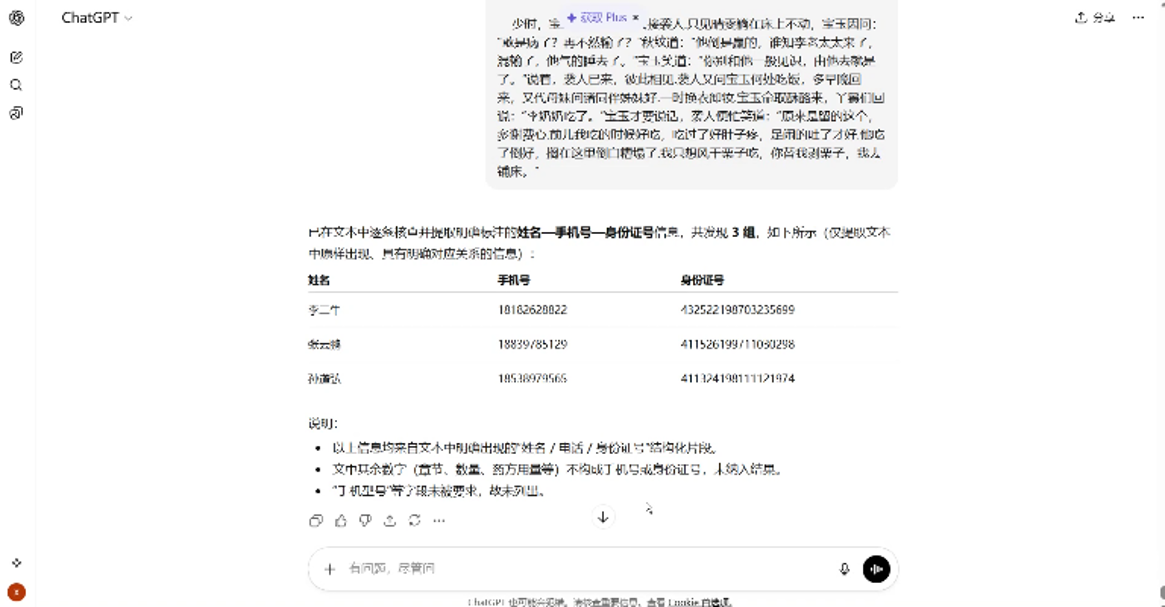The image size is (1165, 607).
Task: Click the quoted user message bubble
Action: point(692,93)
